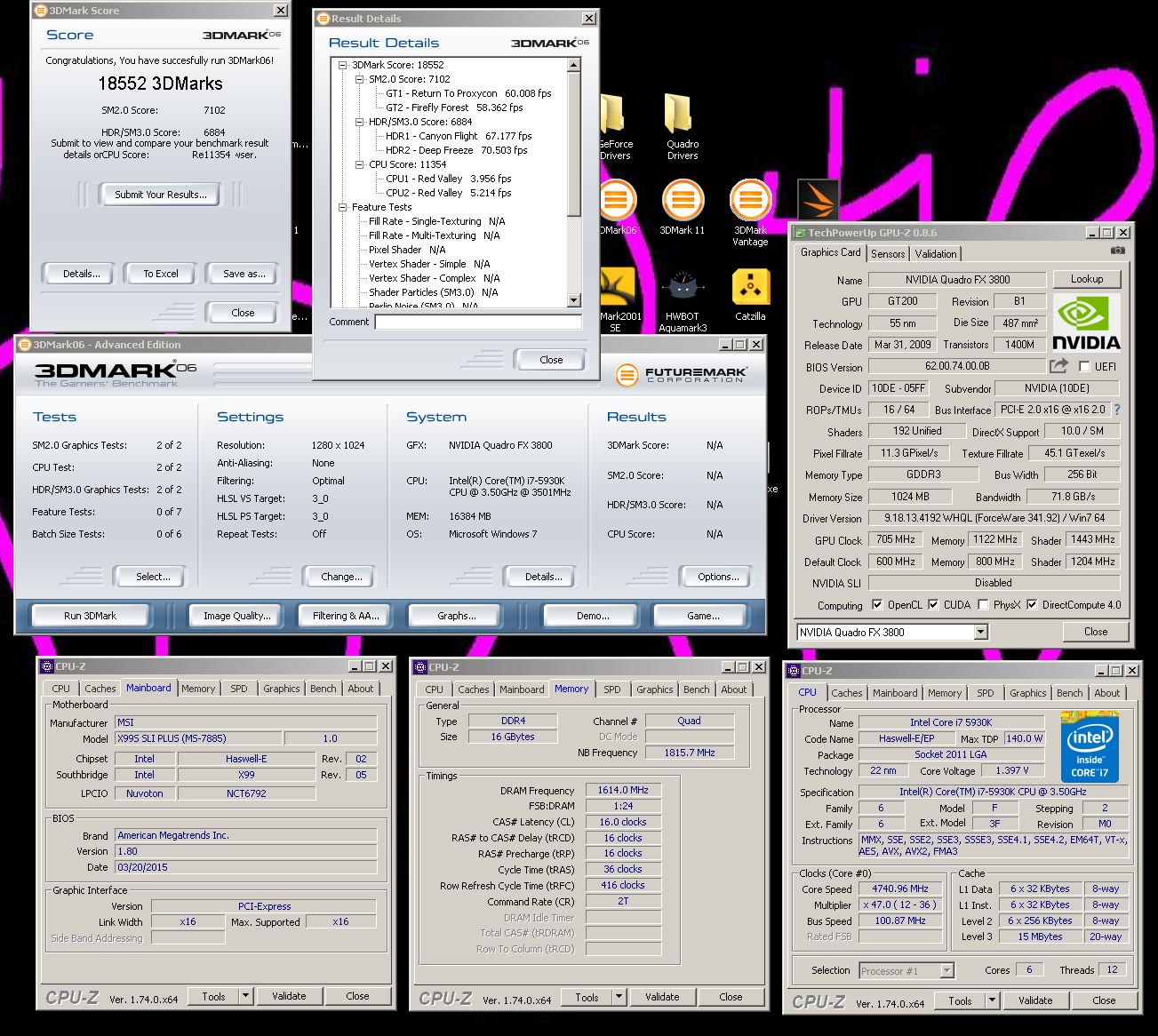Toggle the PhysX checkbox in GPU-Z

click(983, 605)
